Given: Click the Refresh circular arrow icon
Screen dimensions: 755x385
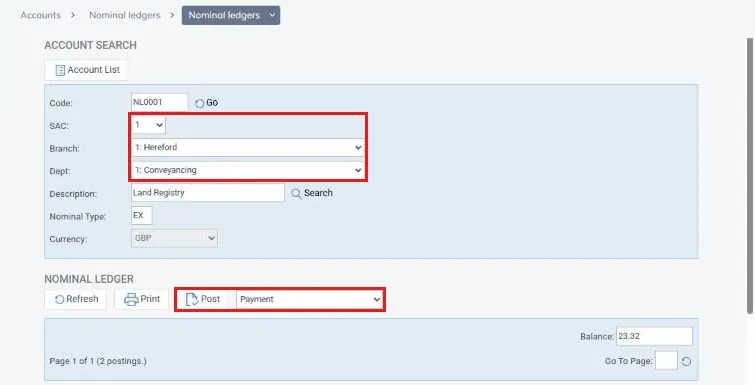Looking at the screenshot, I should pyautogui.click(x=59, y=299).
